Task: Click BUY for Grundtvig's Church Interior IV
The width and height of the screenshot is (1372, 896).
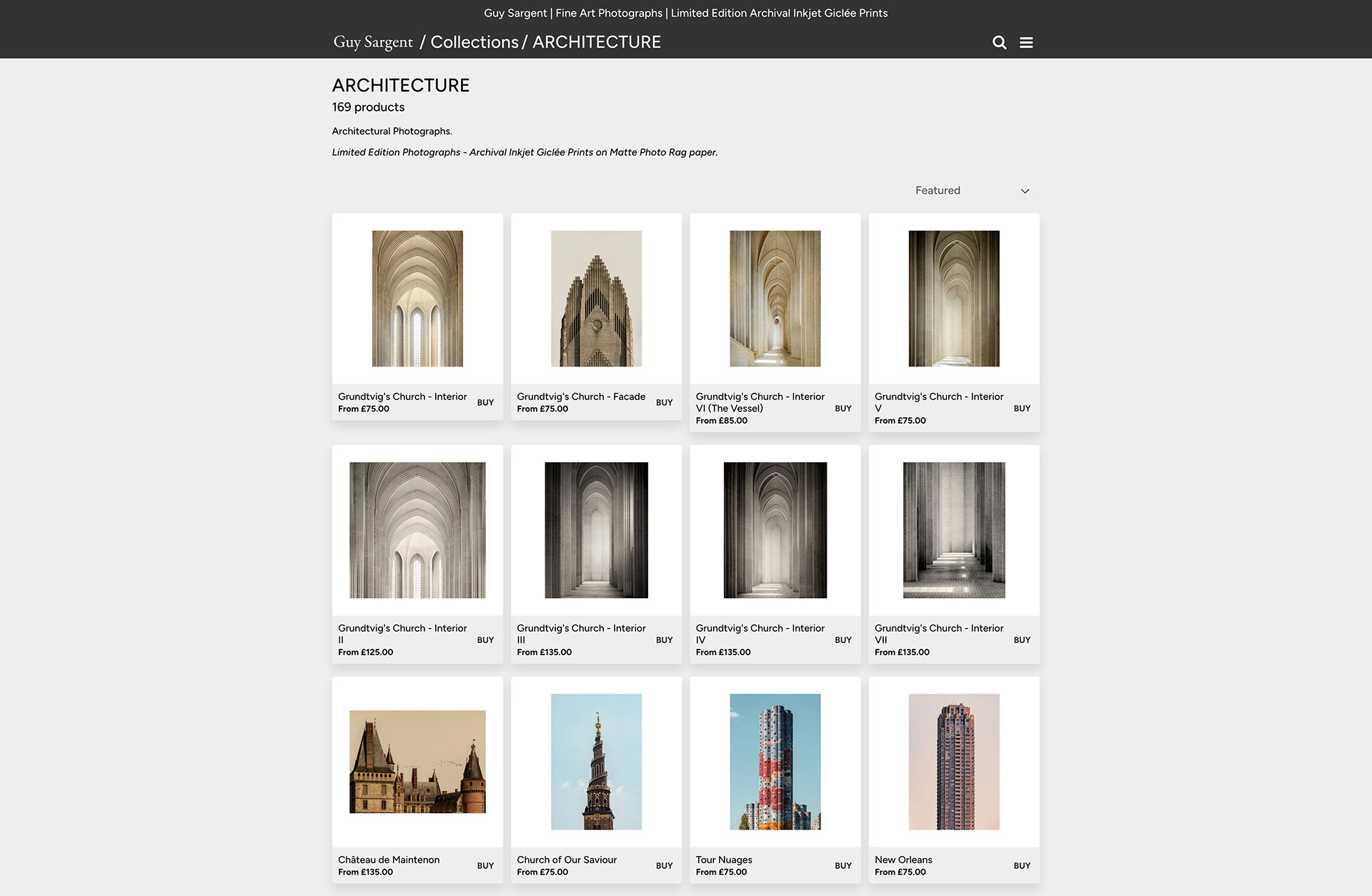Action: click(x=843, y=640)
